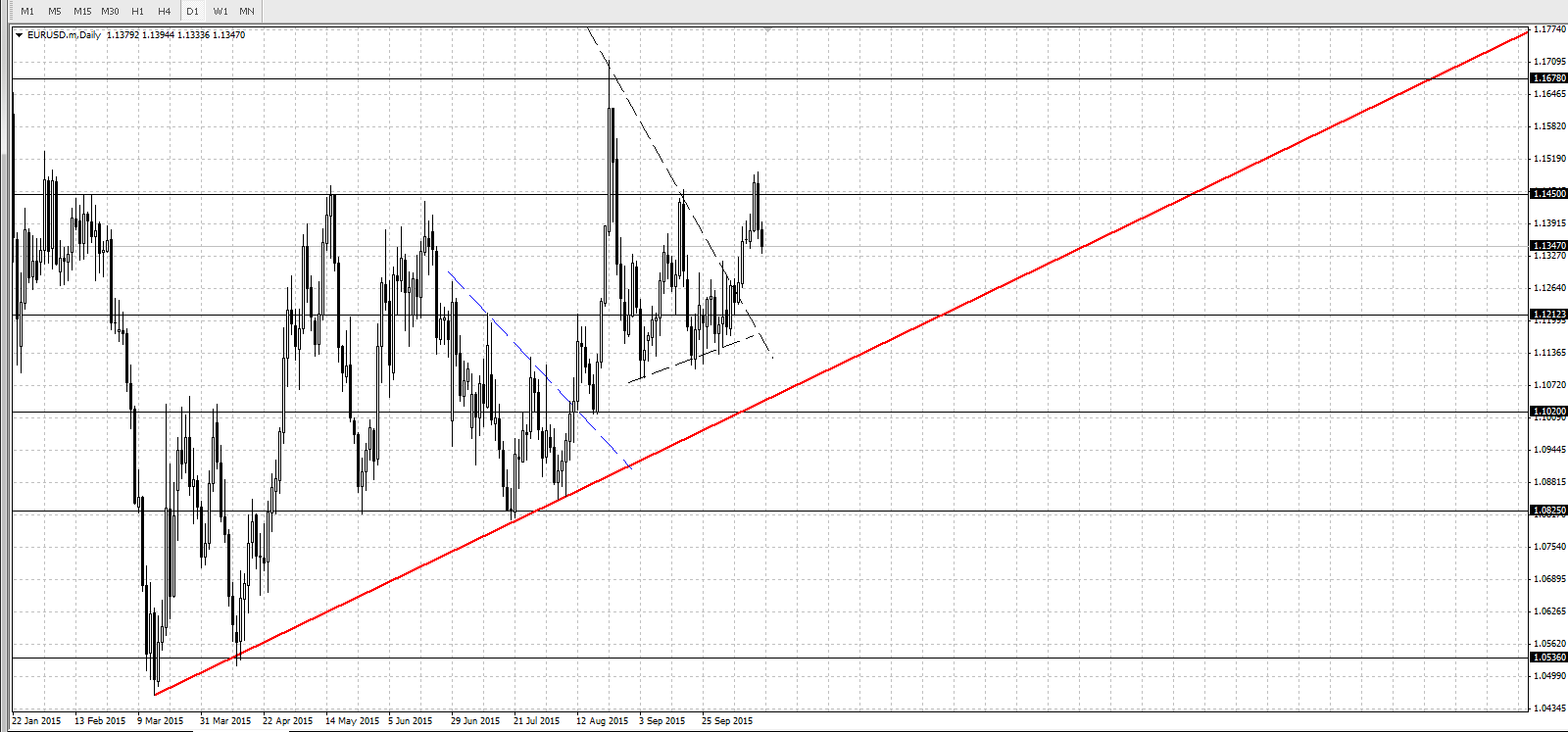Viewport: 1568px width, 732px height.
Task: Open the dropdown arrow beside EURUSD.m,Daily
Action: tap(19, 35)
